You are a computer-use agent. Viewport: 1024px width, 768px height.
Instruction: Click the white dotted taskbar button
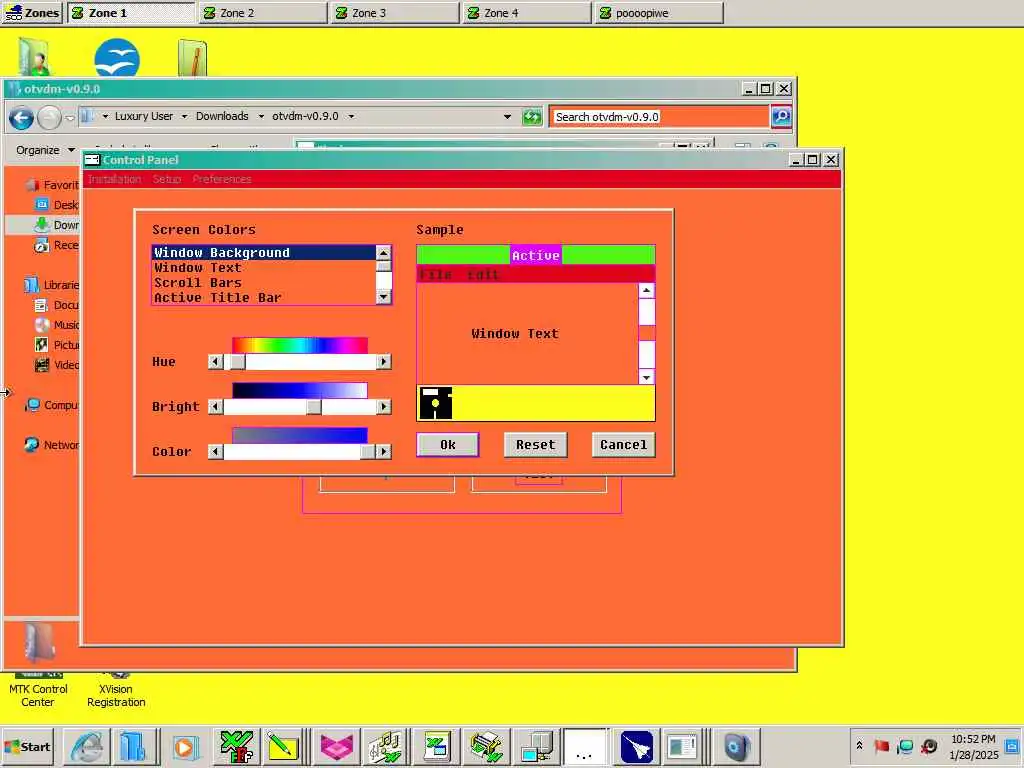pyautogui.click(x=585, y=746)
